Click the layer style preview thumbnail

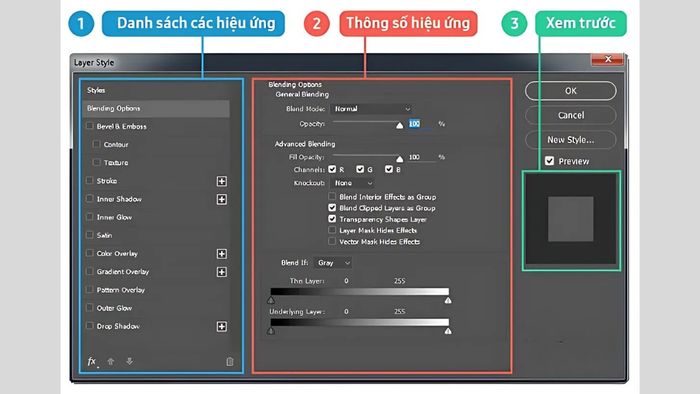tap(571, 220)
